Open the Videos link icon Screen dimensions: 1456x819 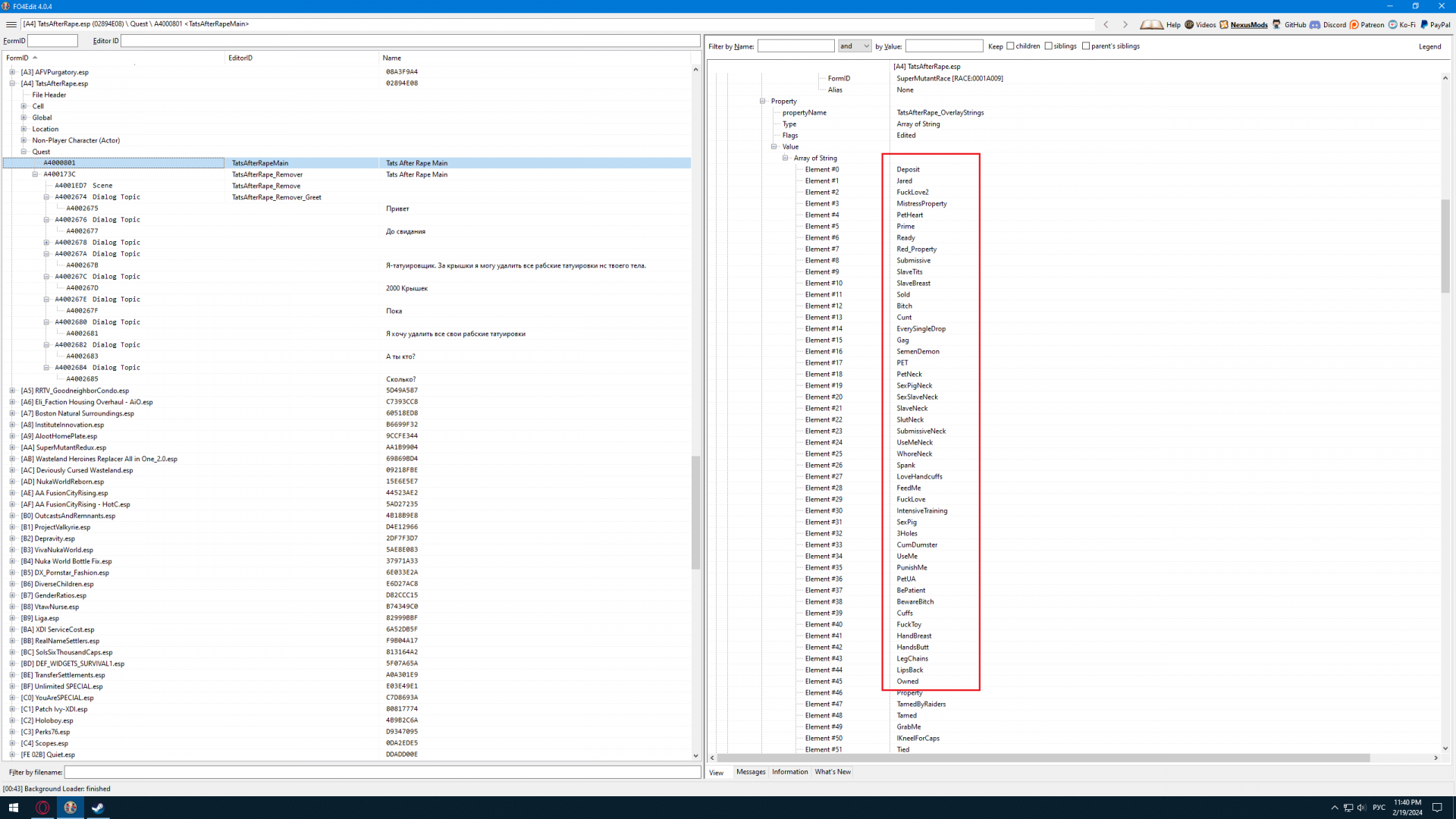1189,24
